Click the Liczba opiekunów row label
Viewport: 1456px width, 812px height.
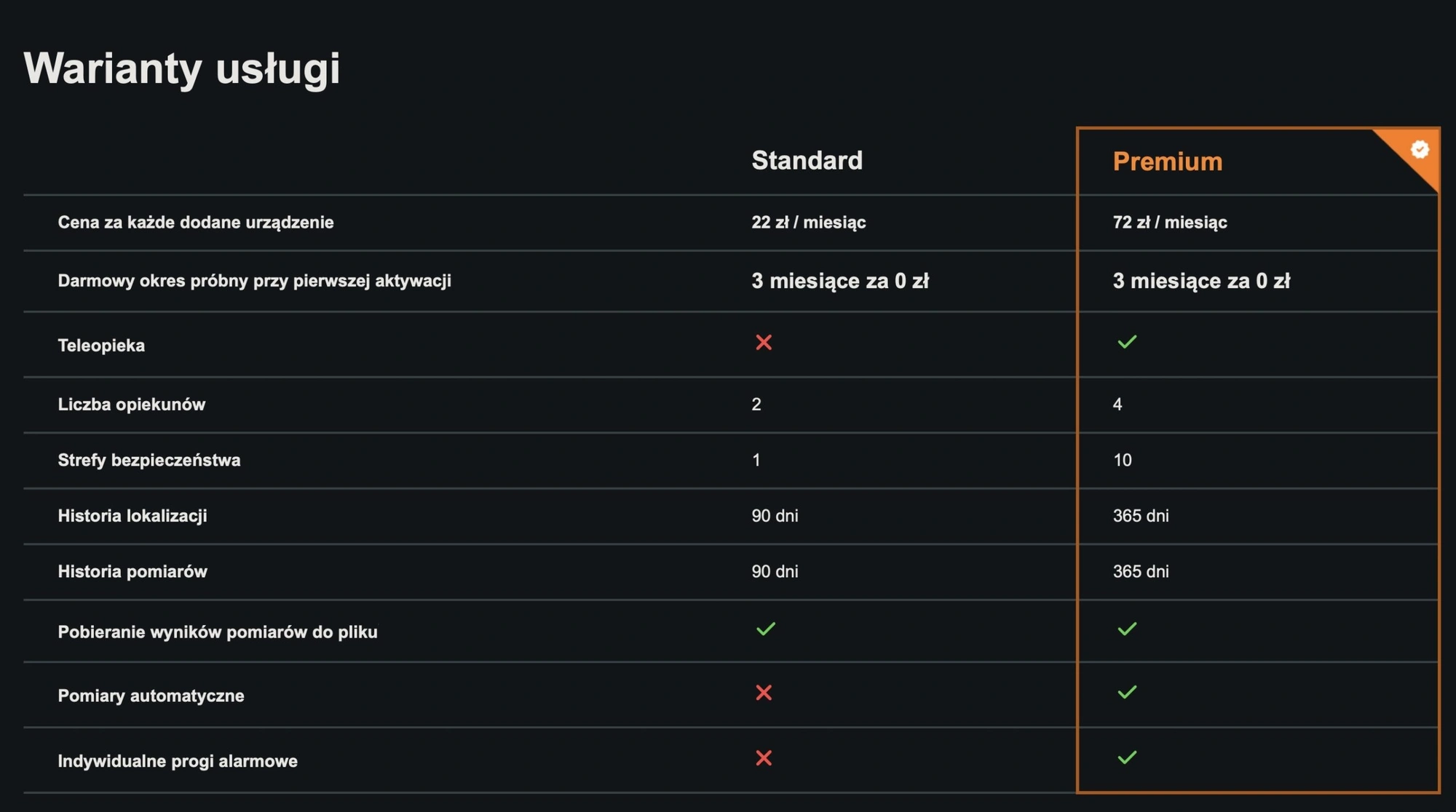(132, 405)
